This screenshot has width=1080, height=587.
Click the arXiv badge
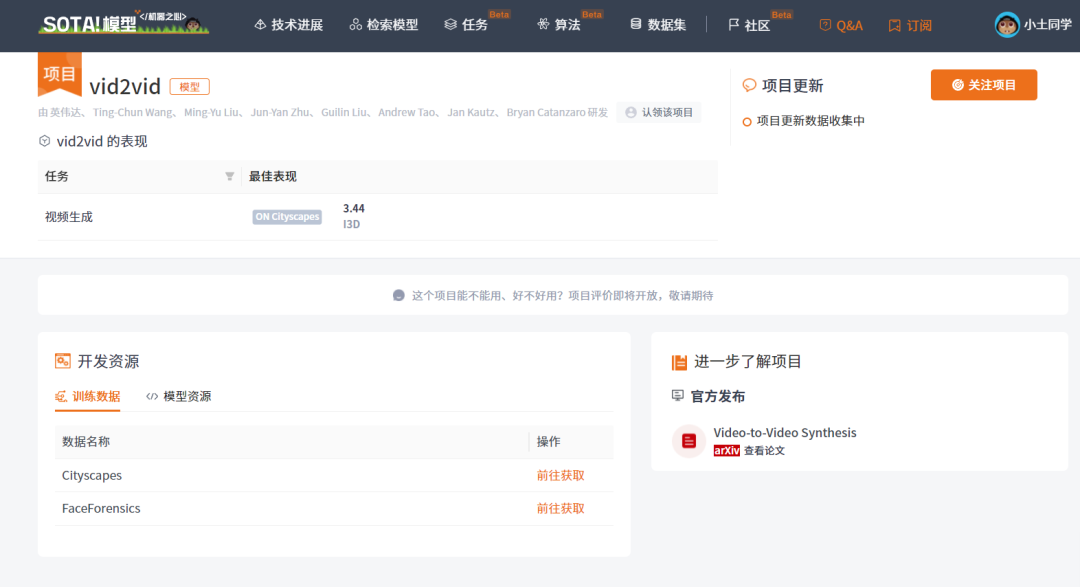point(727,451)
